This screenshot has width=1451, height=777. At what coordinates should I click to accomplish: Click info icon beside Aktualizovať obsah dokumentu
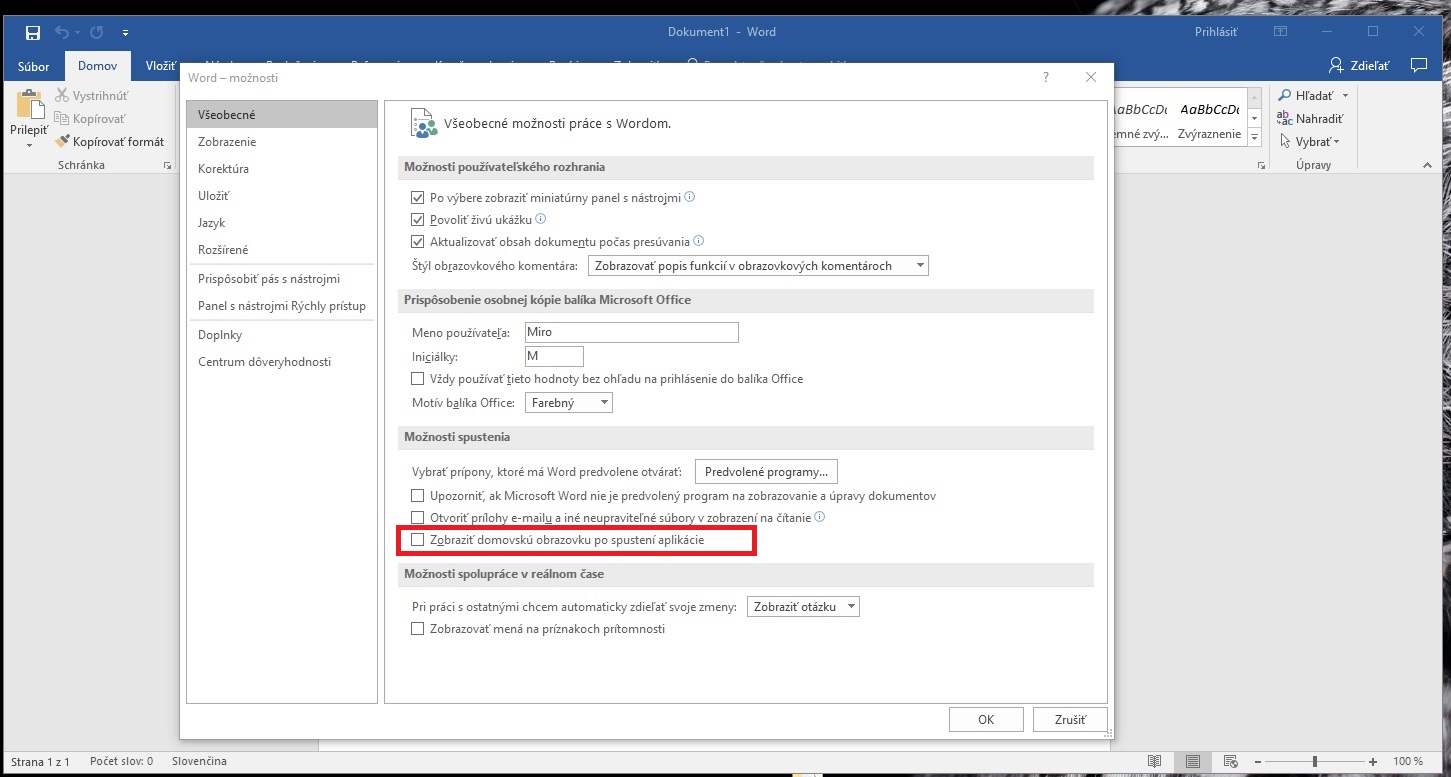699,241
